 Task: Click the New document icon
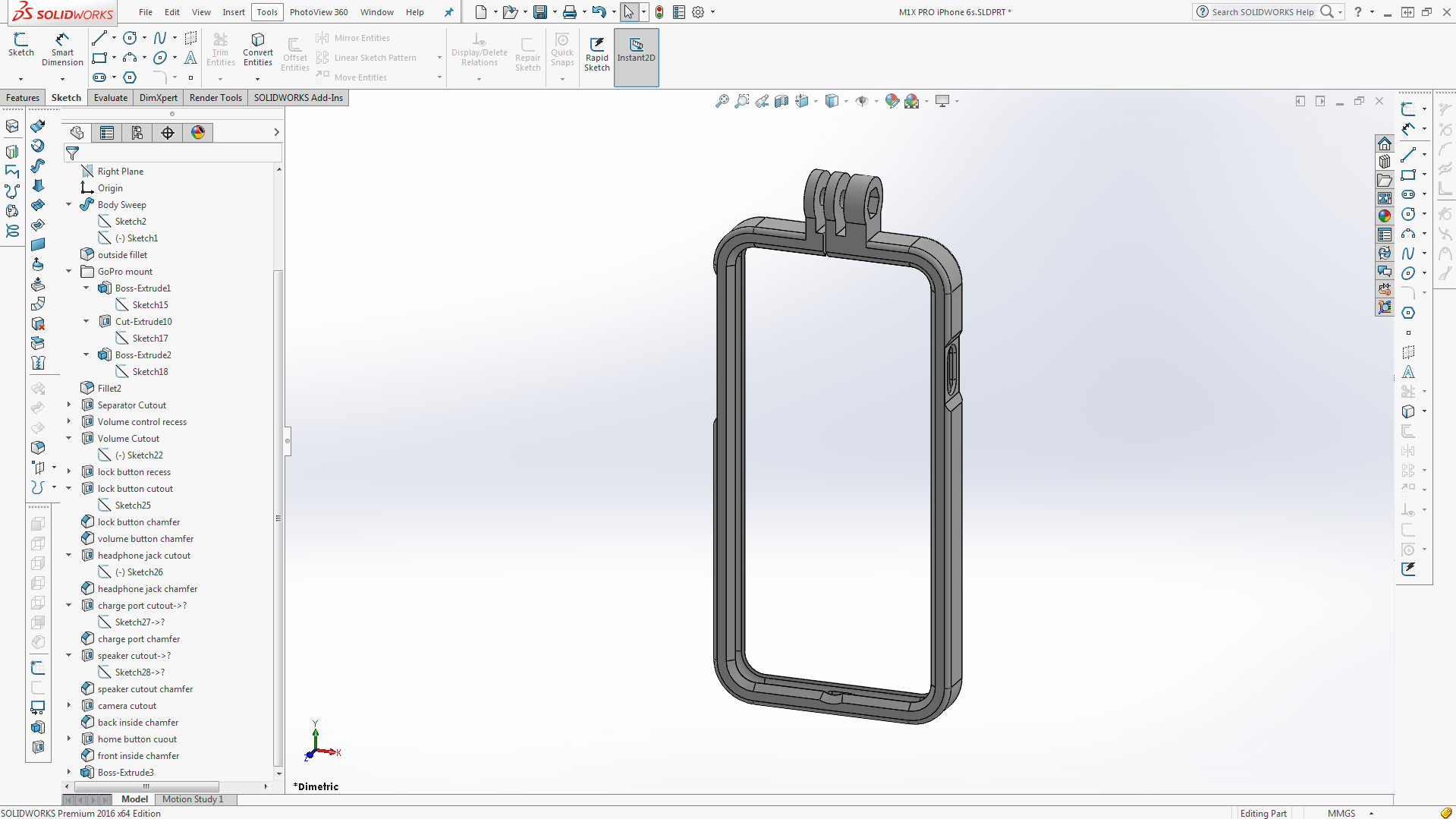point(481,12)
